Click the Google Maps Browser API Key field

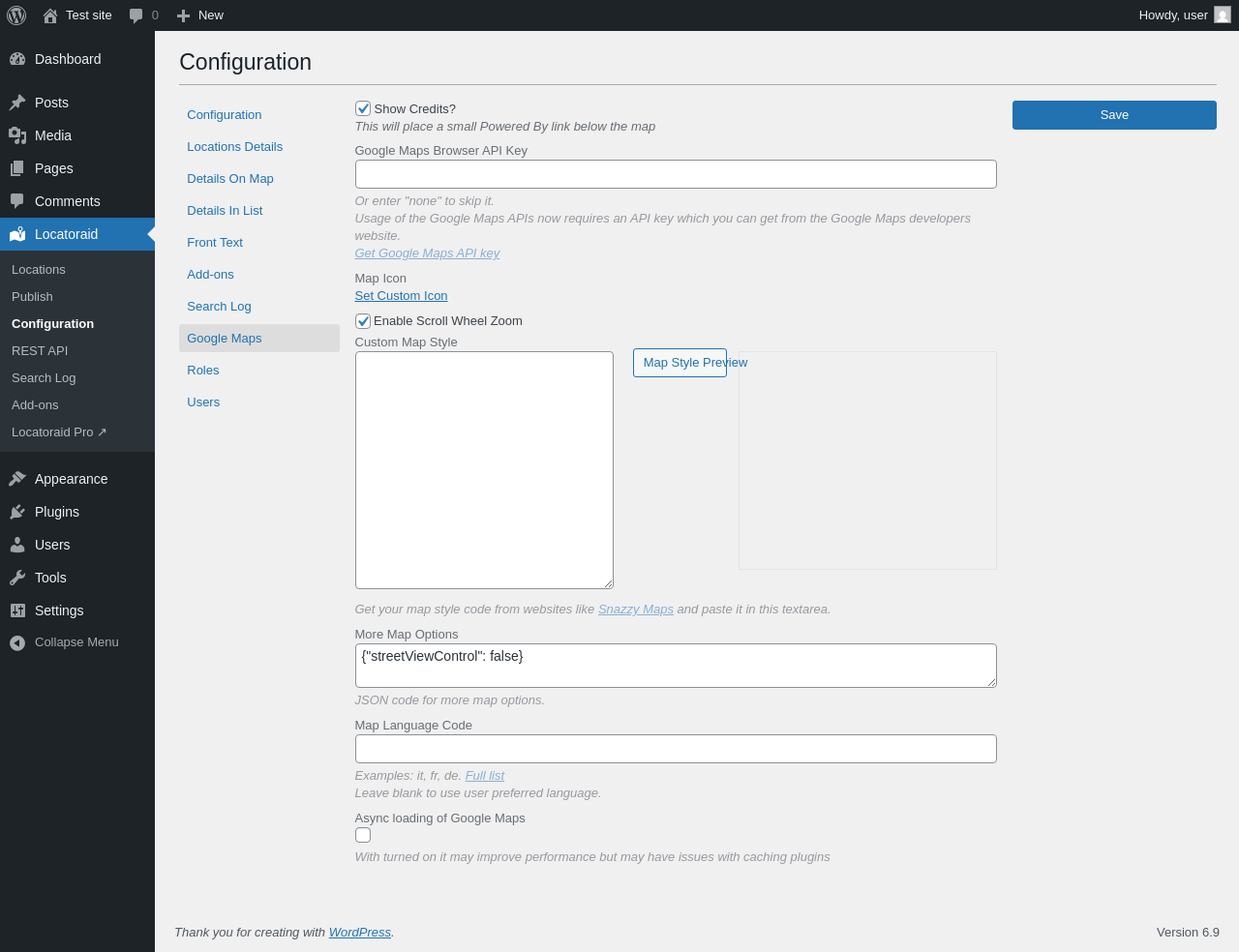pos(676,174)
